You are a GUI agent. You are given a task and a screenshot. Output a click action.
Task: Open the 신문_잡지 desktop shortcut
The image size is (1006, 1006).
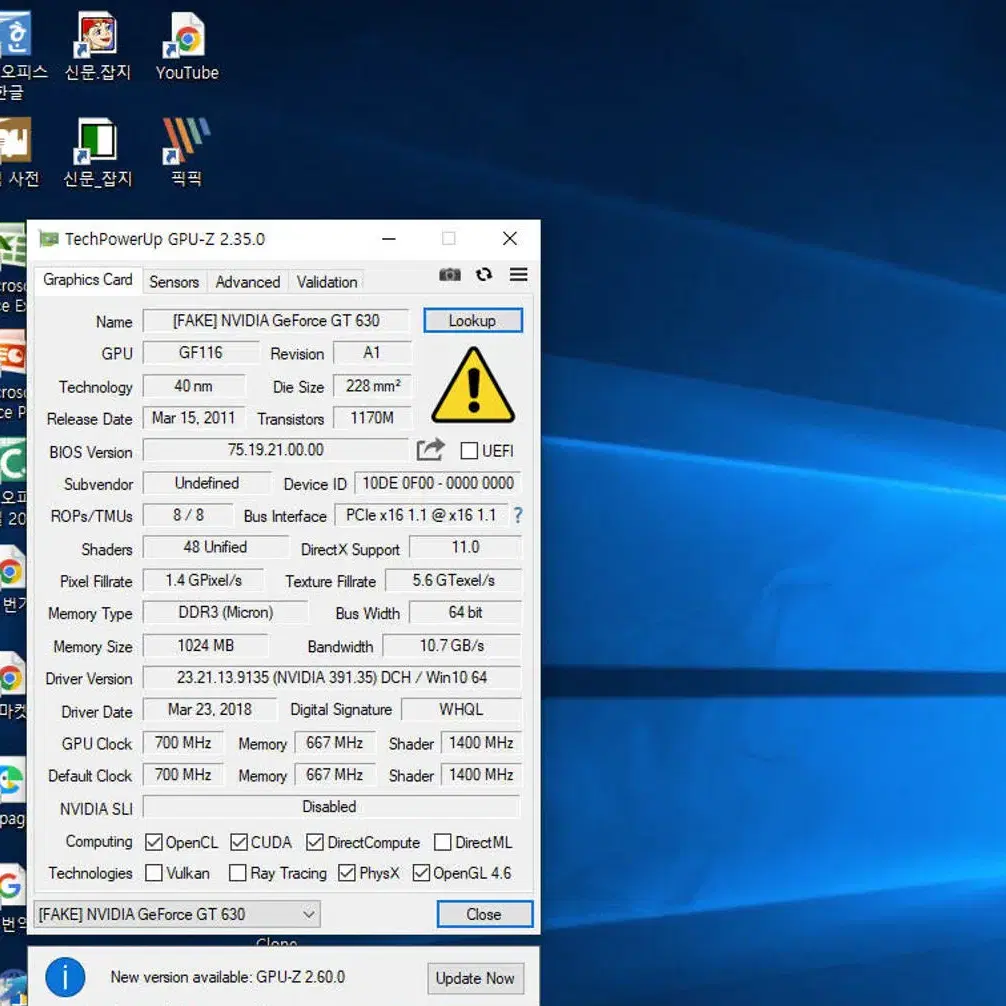coord(98,153)
